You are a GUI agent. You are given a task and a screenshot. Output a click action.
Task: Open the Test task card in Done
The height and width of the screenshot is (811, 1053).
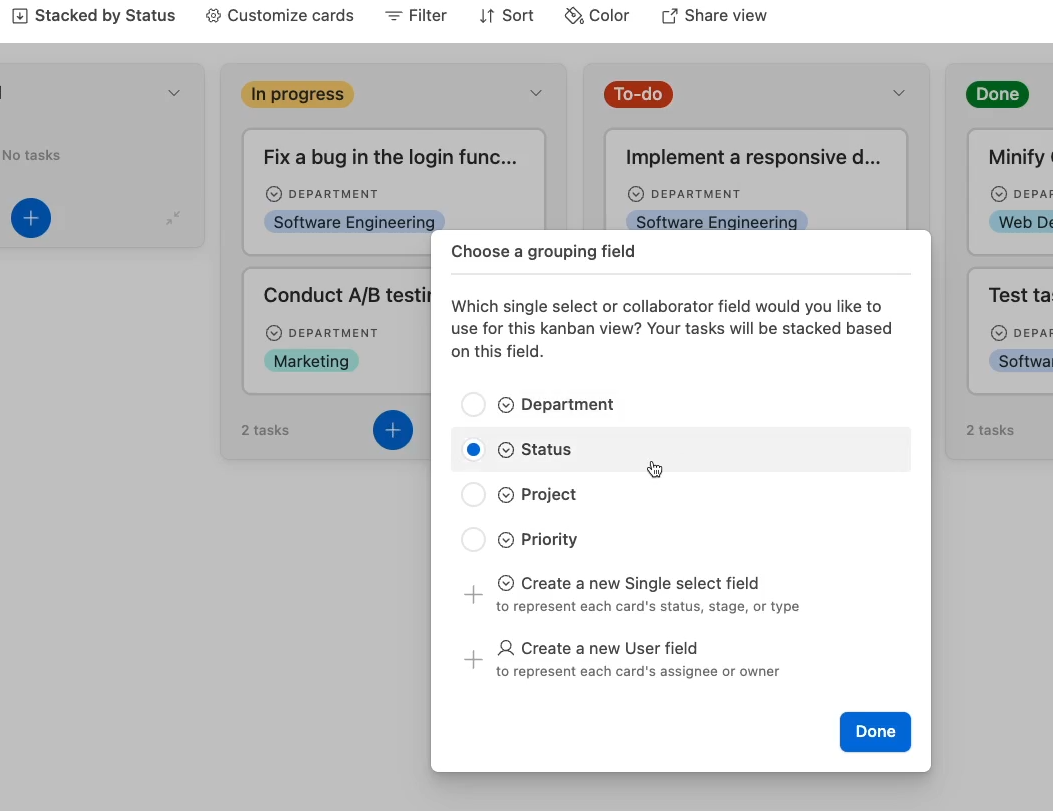click(1010, 330)
